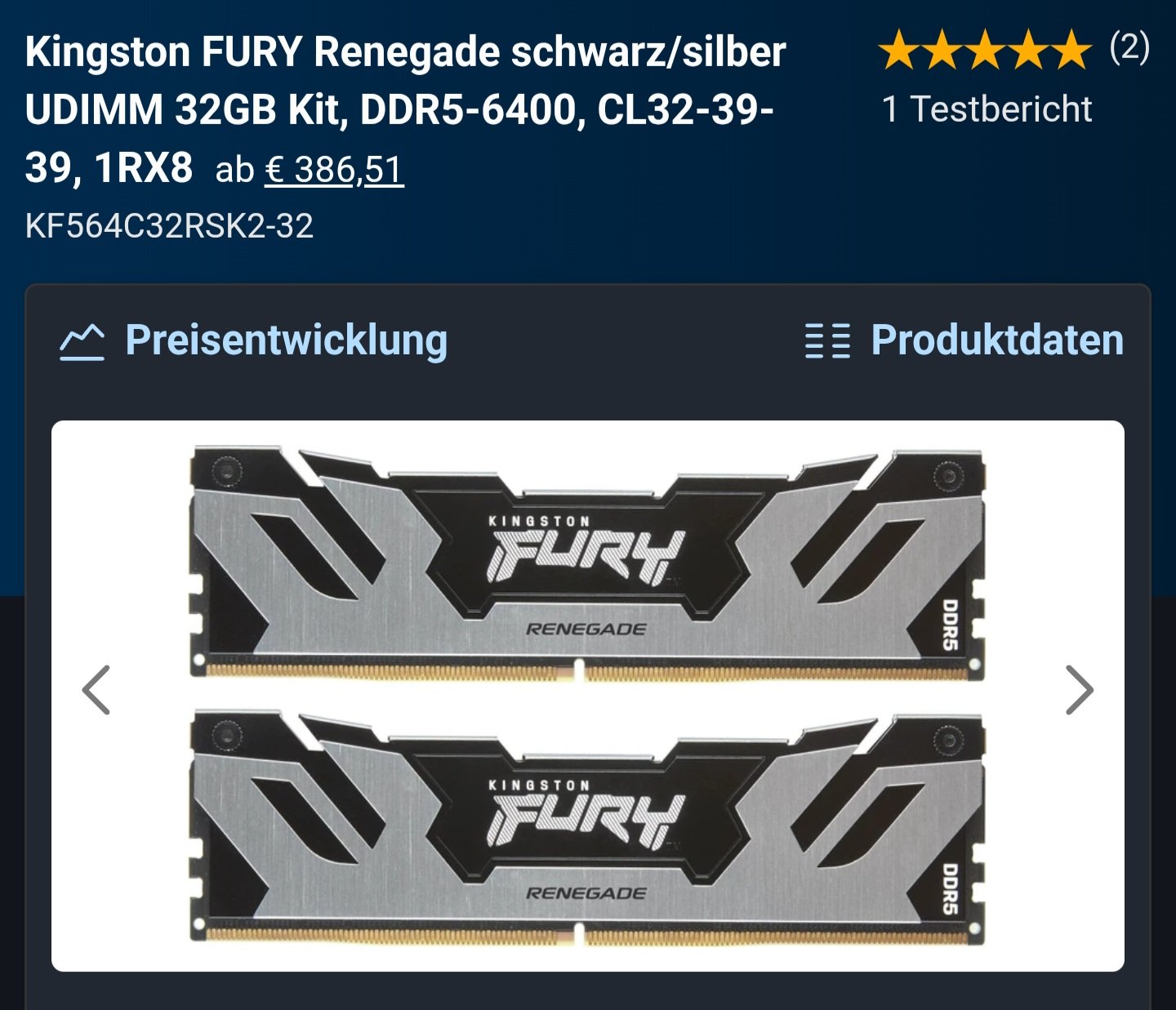Open the 1 Testbericht link
This screenshot has height=1010, width=1176.
point(987,109)
